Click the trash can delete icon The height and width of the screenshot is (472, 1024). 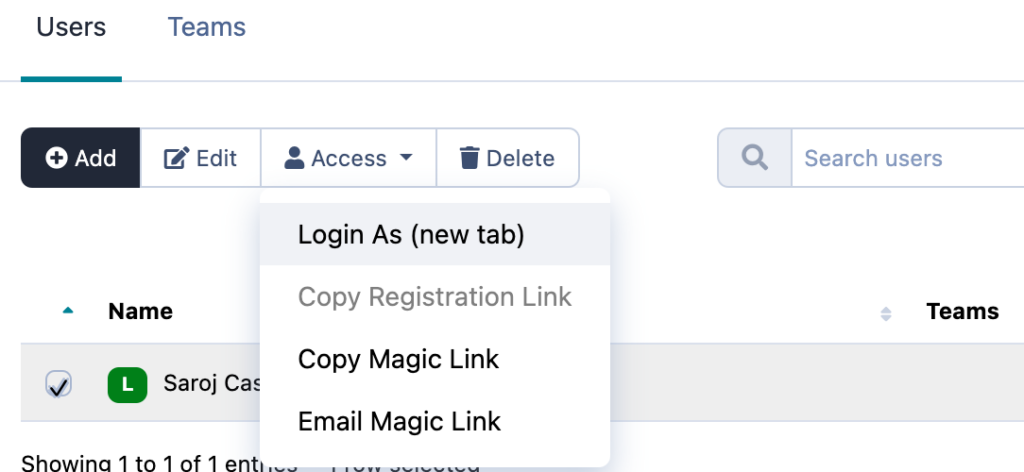[469, 158]
